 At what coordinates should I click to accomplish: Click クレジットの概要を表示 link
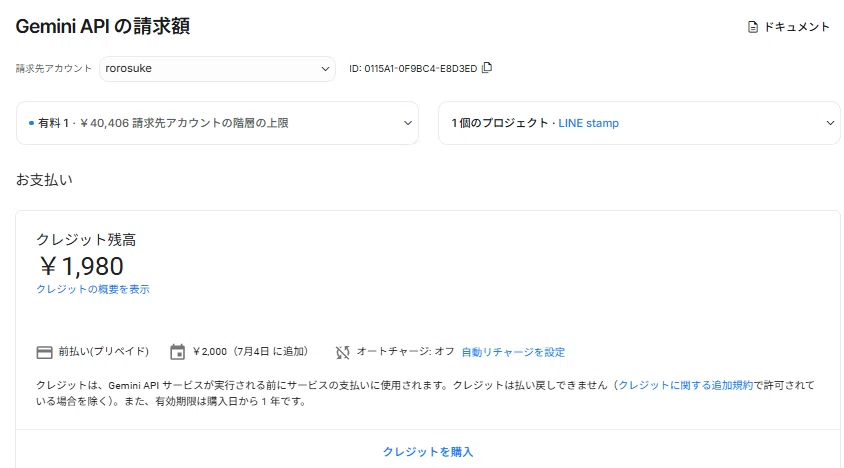(x=93, y=289)
